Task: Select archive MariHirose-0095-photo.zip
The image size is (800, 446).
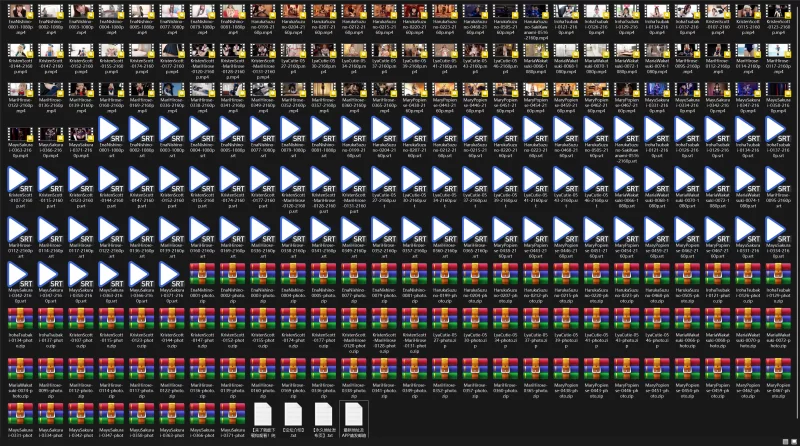Action: 51,378
